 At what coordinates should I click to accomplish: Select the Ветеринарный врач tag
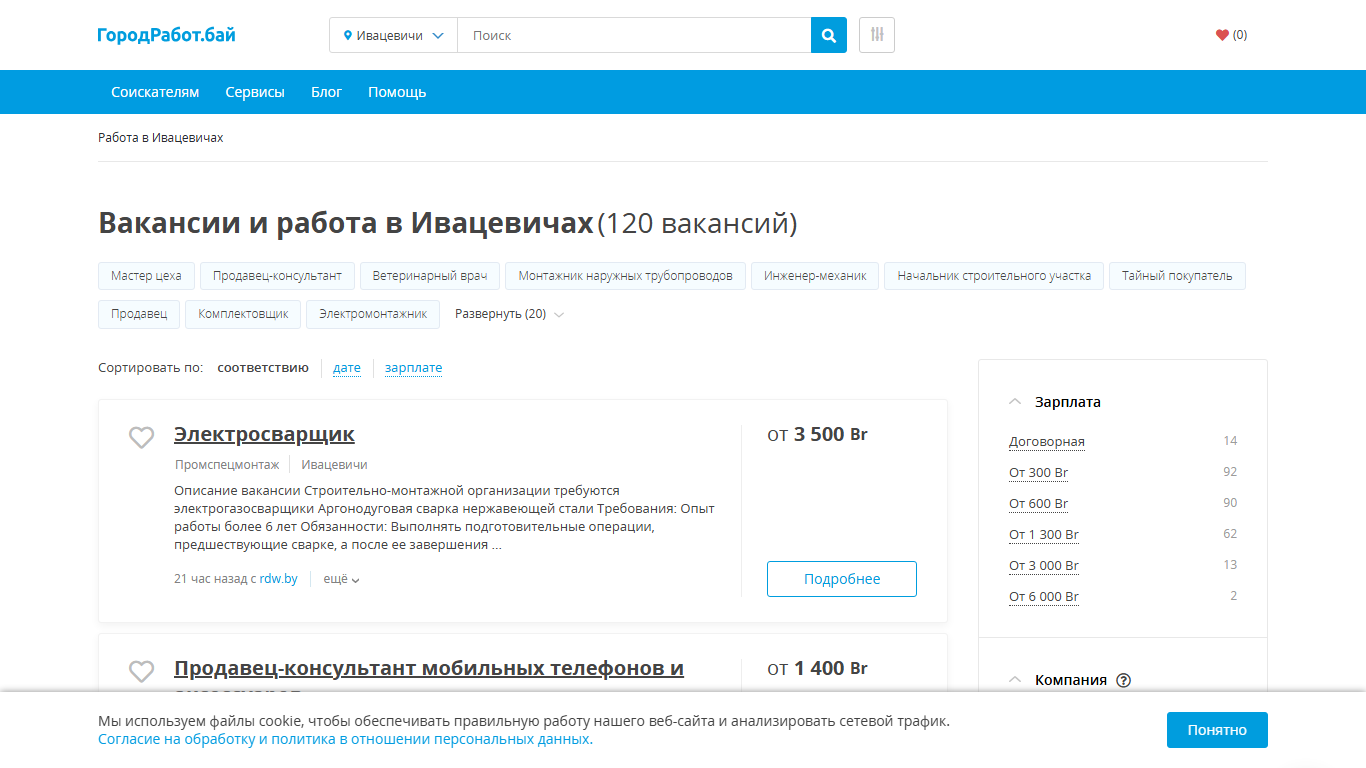pyautogui.click(x=430, y=276)
